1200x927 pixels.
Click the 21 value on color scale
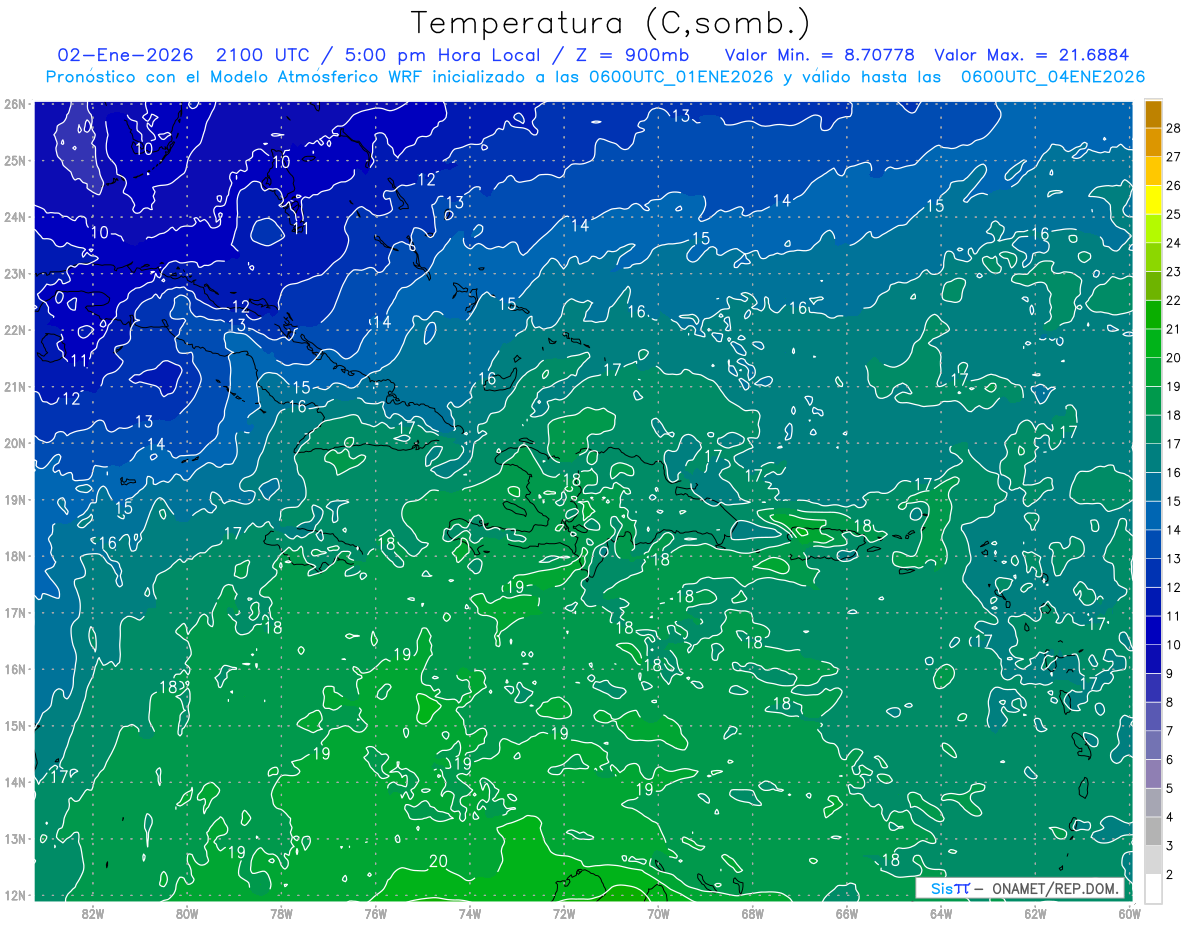pyautogui.click(x=1173, y=329)
